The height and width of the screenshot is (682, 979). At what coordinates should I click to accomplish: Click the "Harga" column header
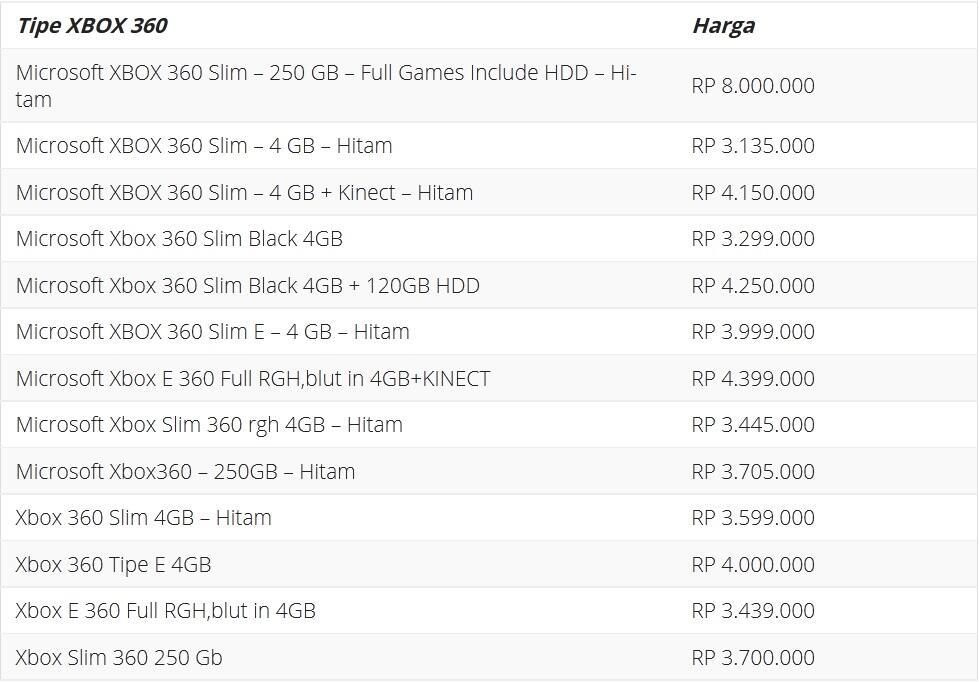pyautogui.click(x=723, y=26)
